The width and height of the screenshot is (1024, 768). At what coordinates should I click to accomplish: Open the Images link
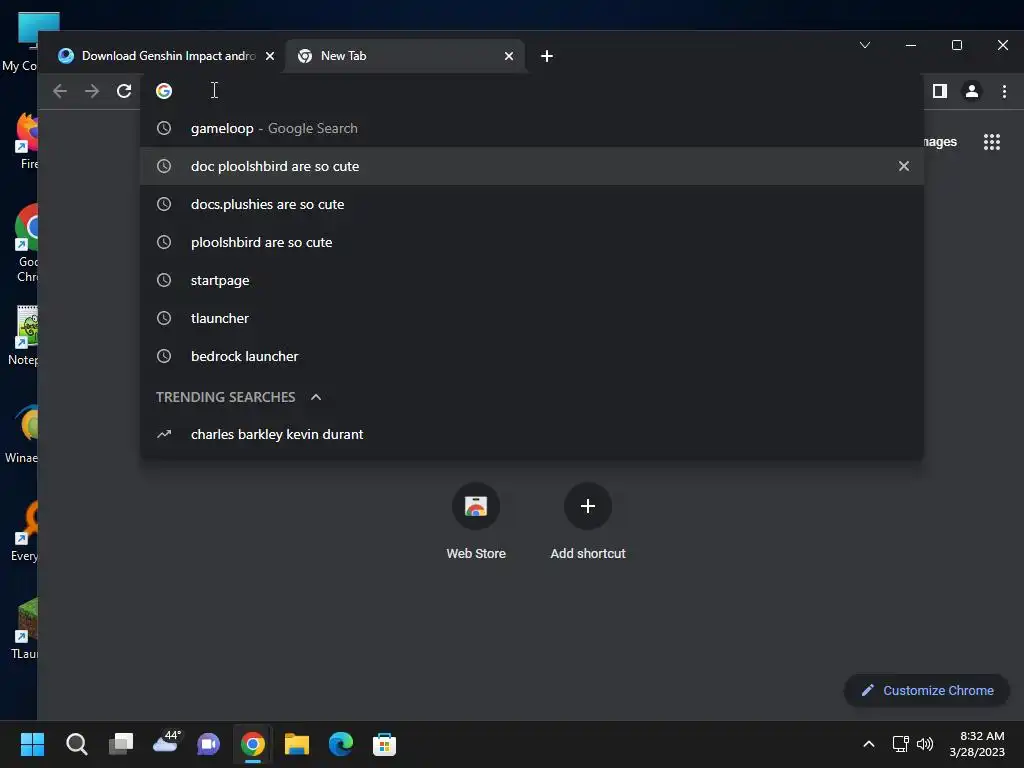940,142
